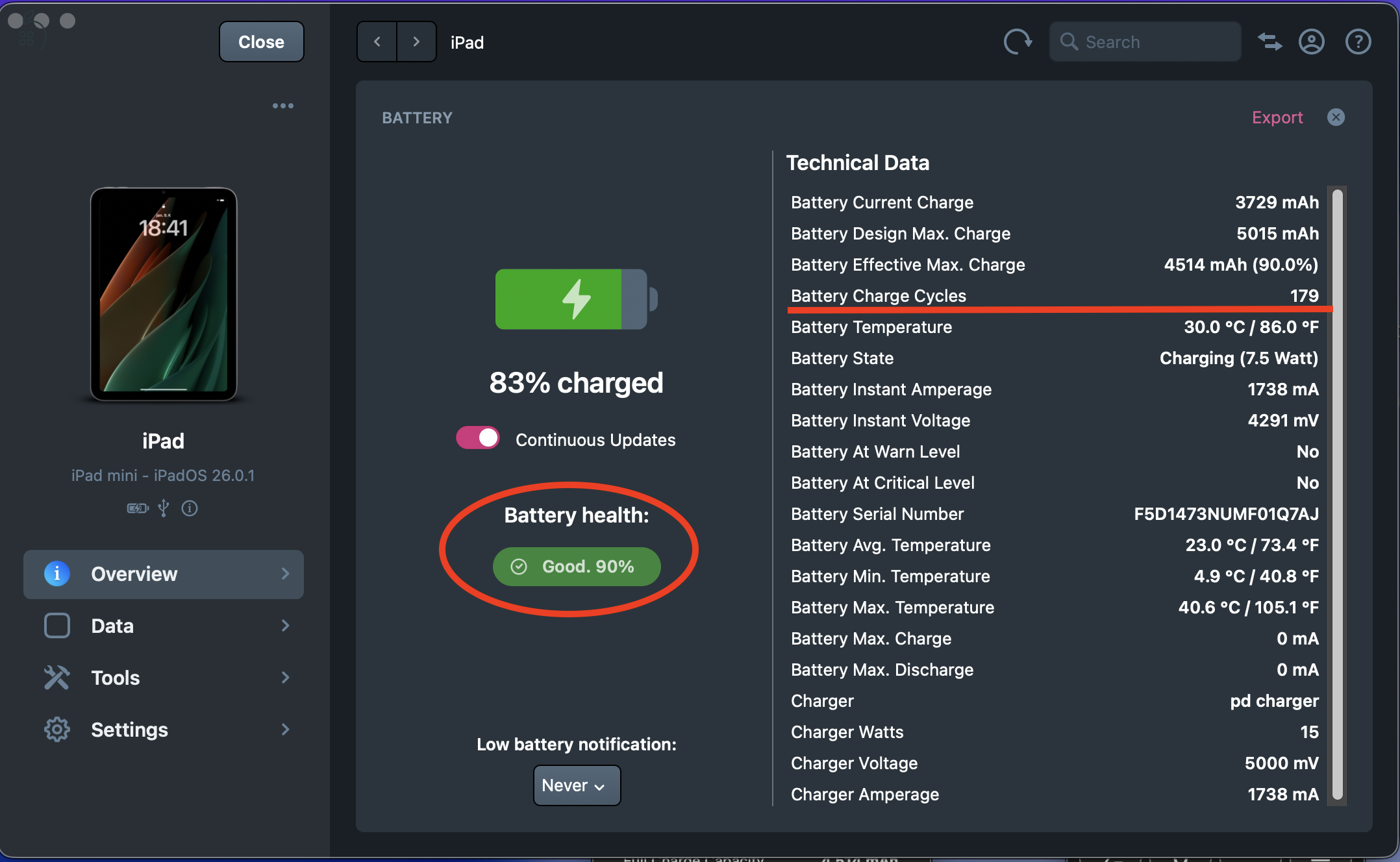Viewport: 1400px width, 862px height.
Task: Open the transfers activity arrows icon
Action: tap(1269, 42)
